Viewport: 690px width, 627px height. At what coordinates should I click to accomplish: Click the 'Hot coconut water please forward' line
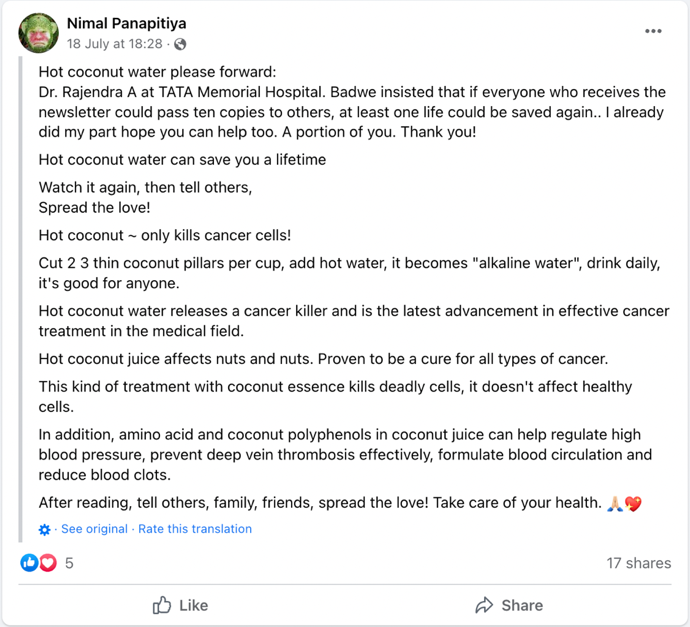point(157,72)
